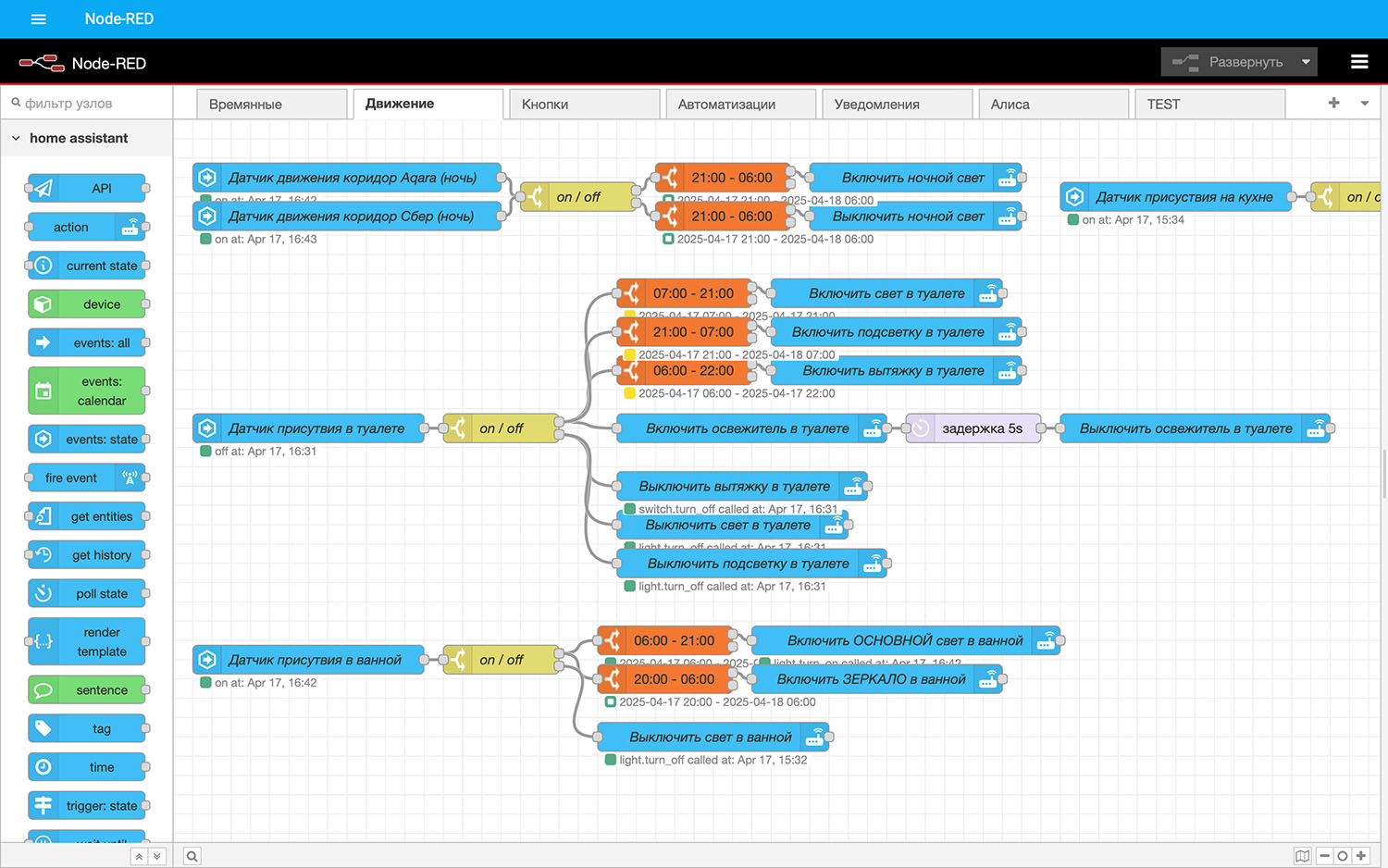Image resolution: width=1388 pixels, height=868 pixels.
Task: Select the Датчик движения коридор Сбер node
Action: point(347,217)
